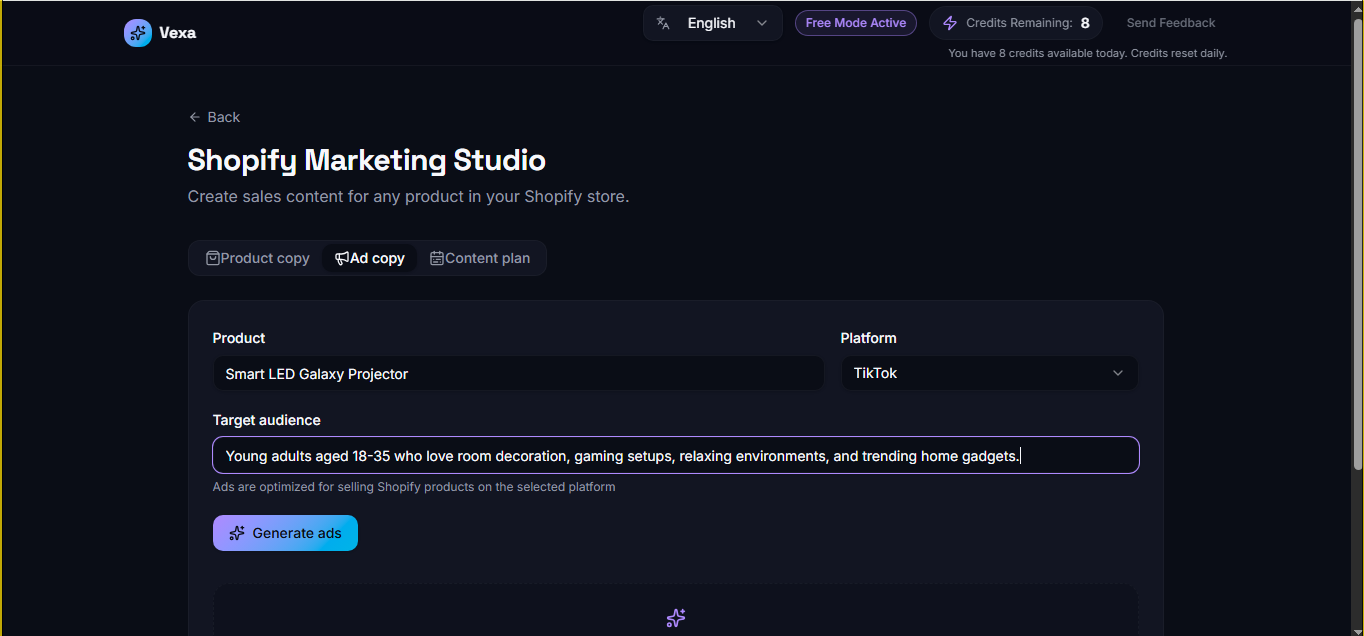
Task: Click the back arrow icon
Action: coord(195,117)
